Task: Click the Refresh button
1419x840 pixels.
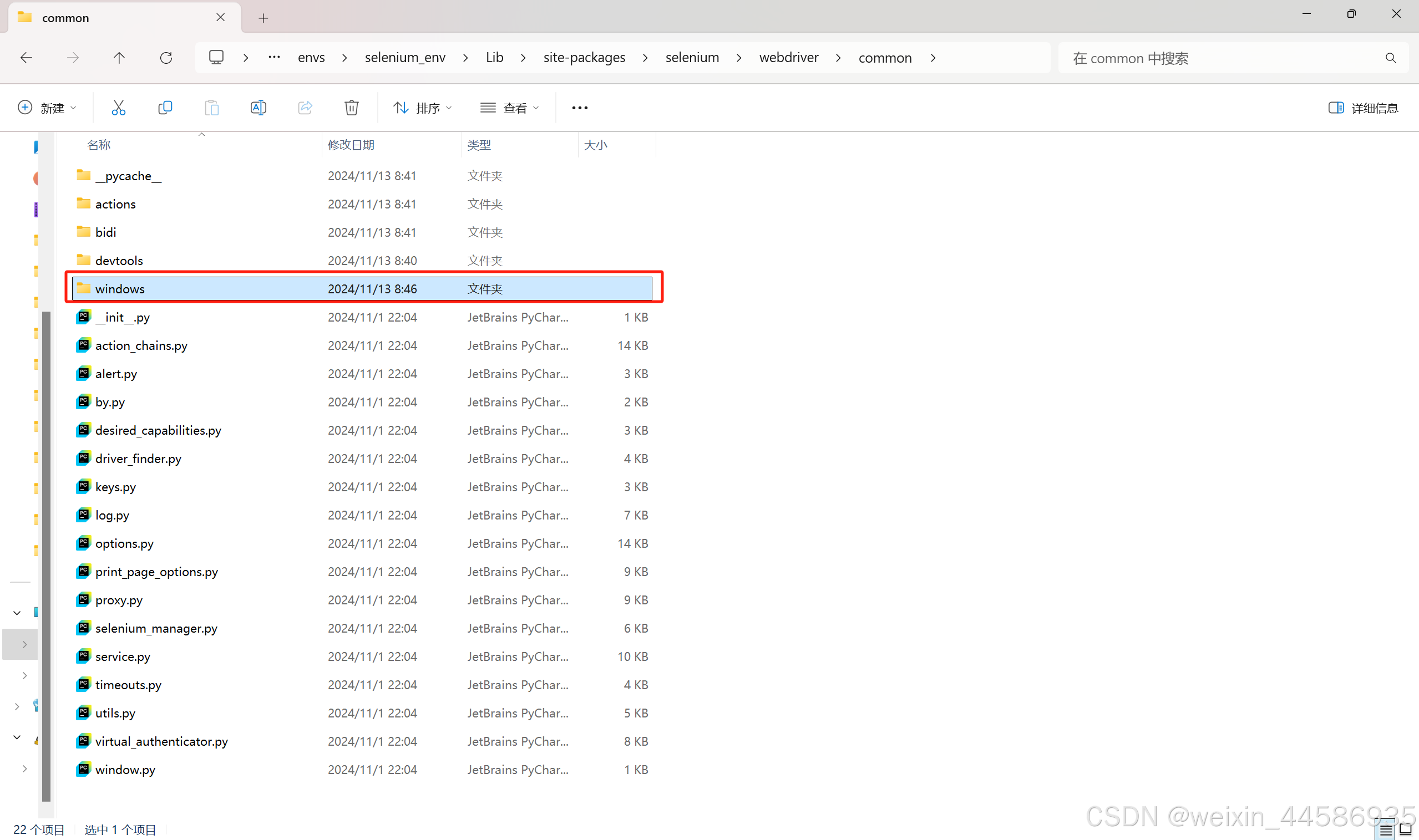Action: pyautogui.click(x=166, y=58)
